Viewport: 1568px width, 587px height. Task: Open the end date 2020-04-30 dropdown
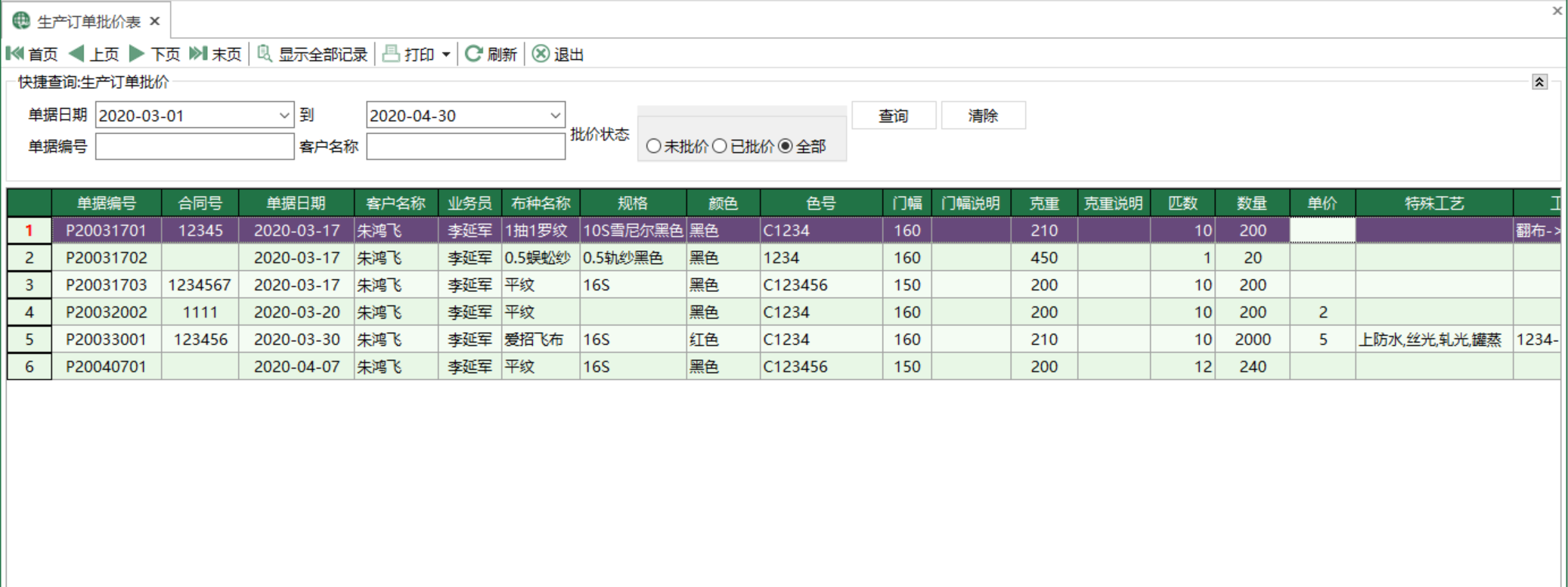[x=556, y=116]
